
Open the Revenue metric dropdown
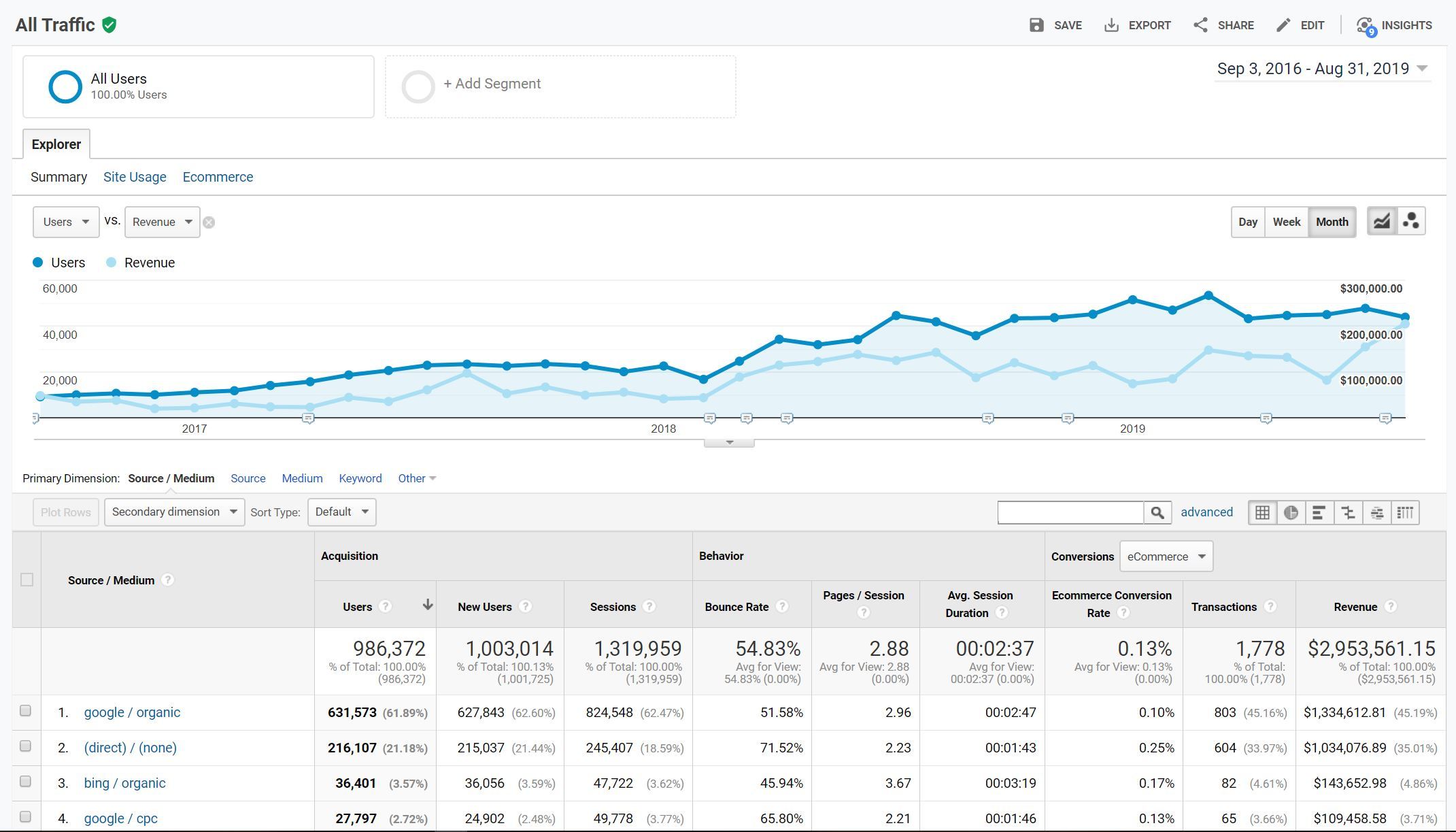pos(162,222)
